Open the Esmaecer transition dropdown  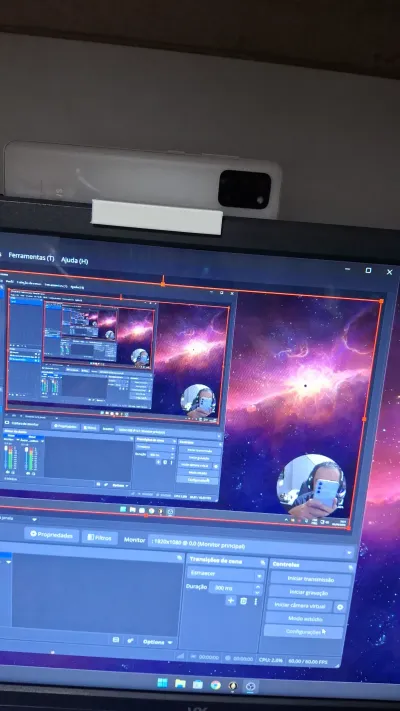(x=225, y=574)
